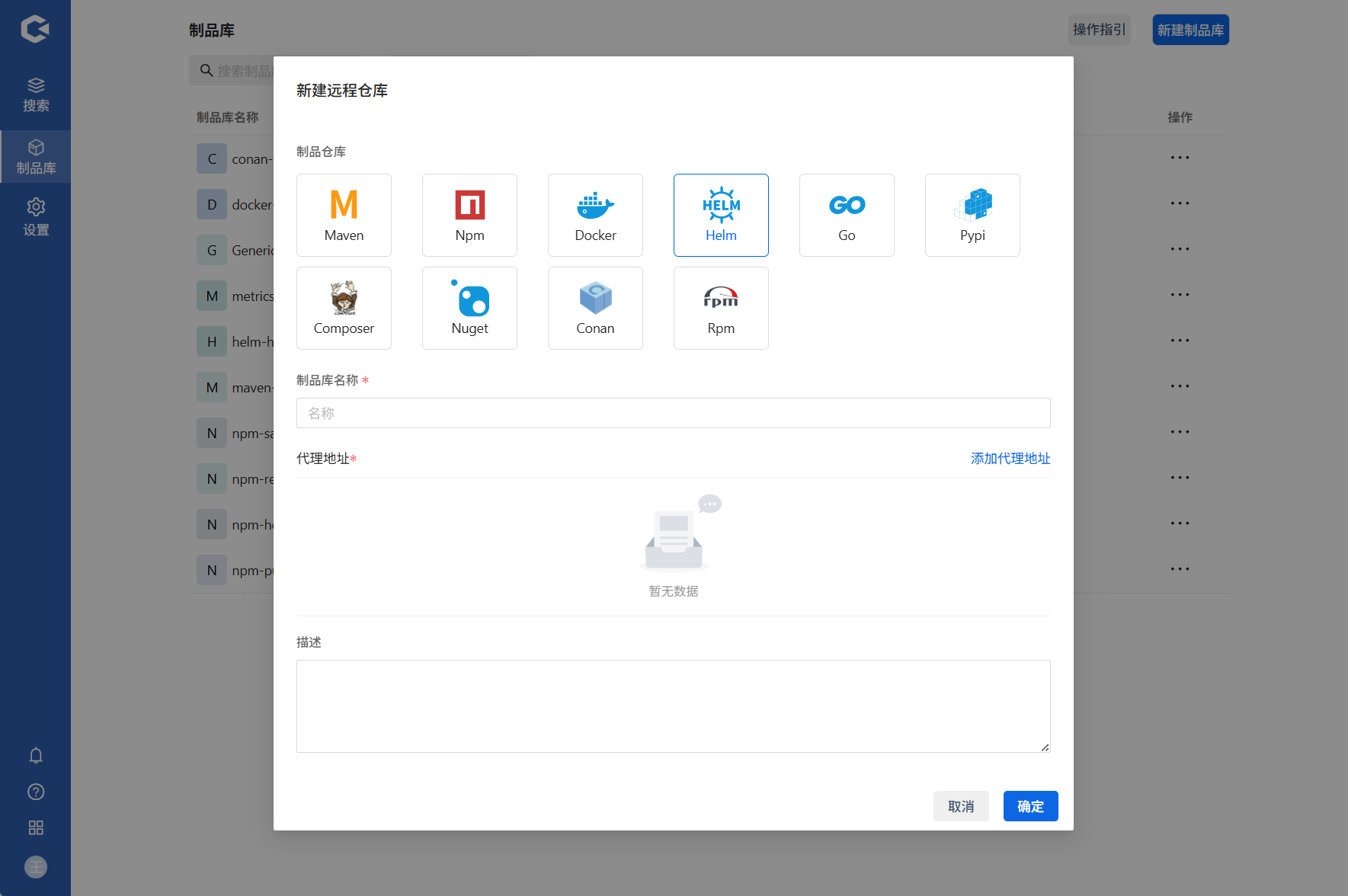This screenshot has width=1348, height=896.
Task: Select the Composer repository type
Action: [x=344, y=308]
